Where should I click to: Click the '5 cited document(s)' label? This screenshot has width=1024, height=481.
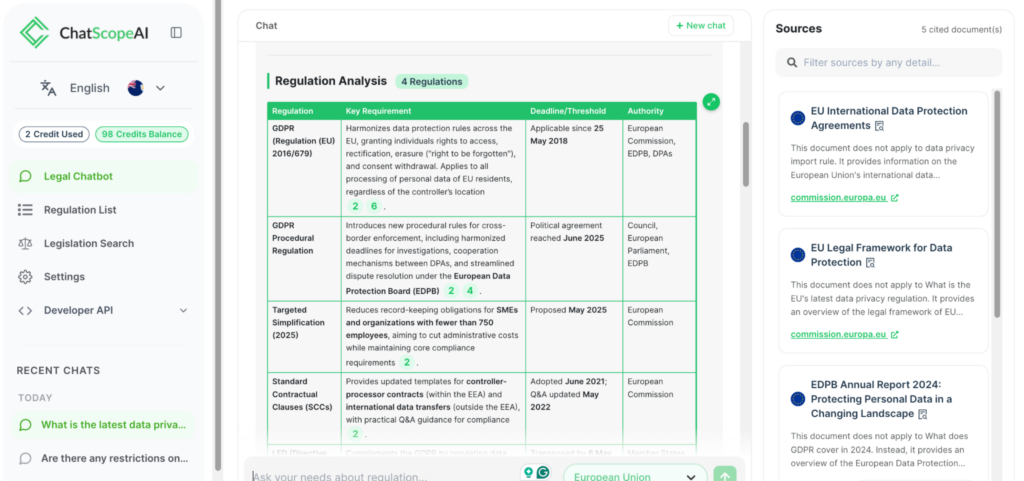961,30
